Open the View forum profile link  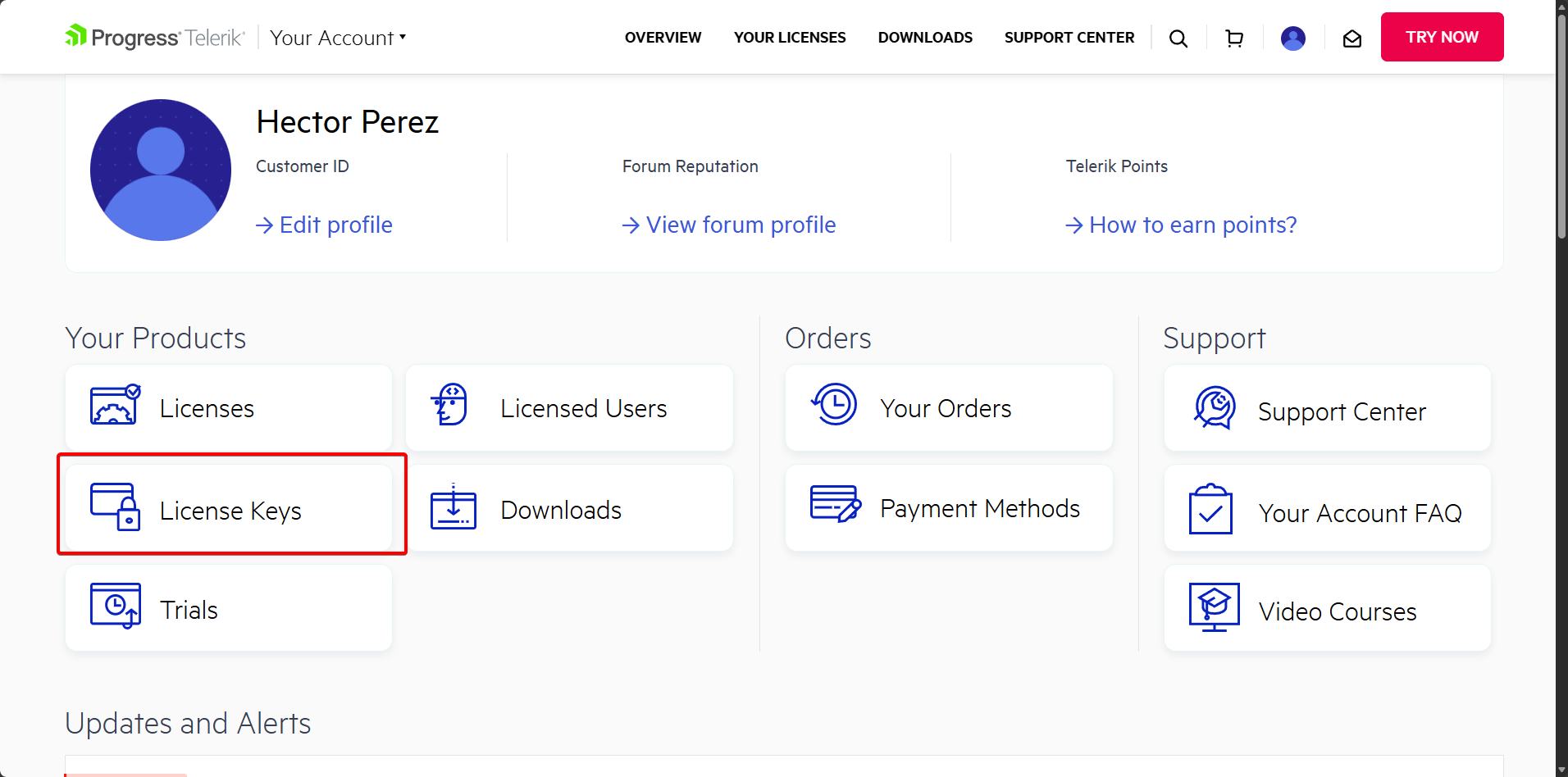(x=729, y=225)
